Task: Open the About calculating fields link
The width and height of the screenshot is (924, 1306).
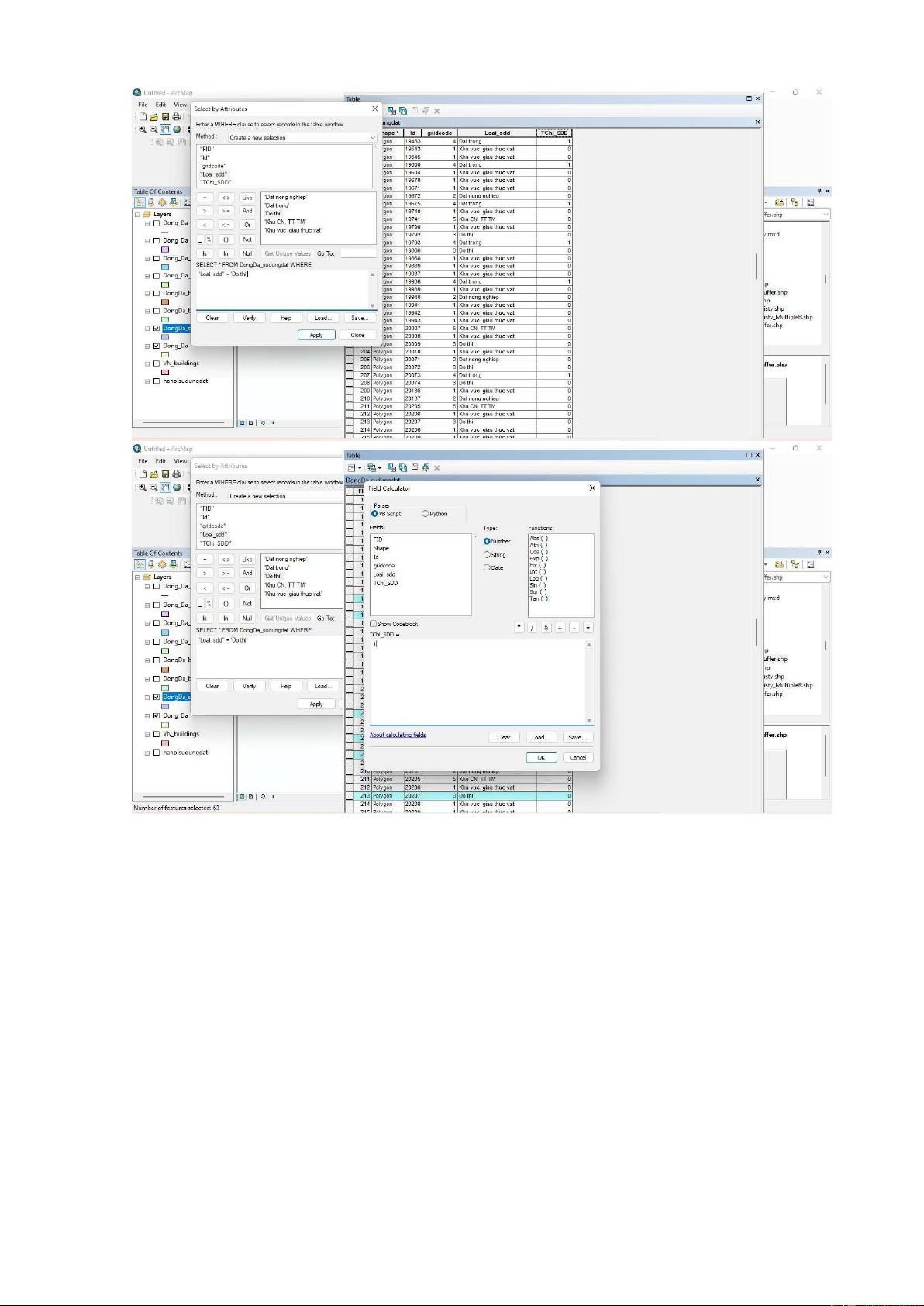Action: click(x=398, y=735)
